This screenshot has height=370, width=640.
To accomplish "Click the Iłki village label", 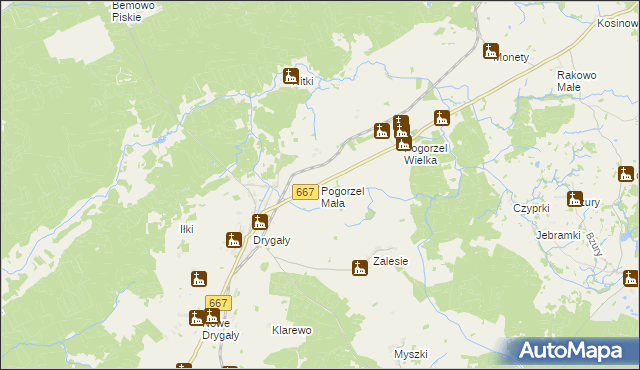I will click(187, 229).
